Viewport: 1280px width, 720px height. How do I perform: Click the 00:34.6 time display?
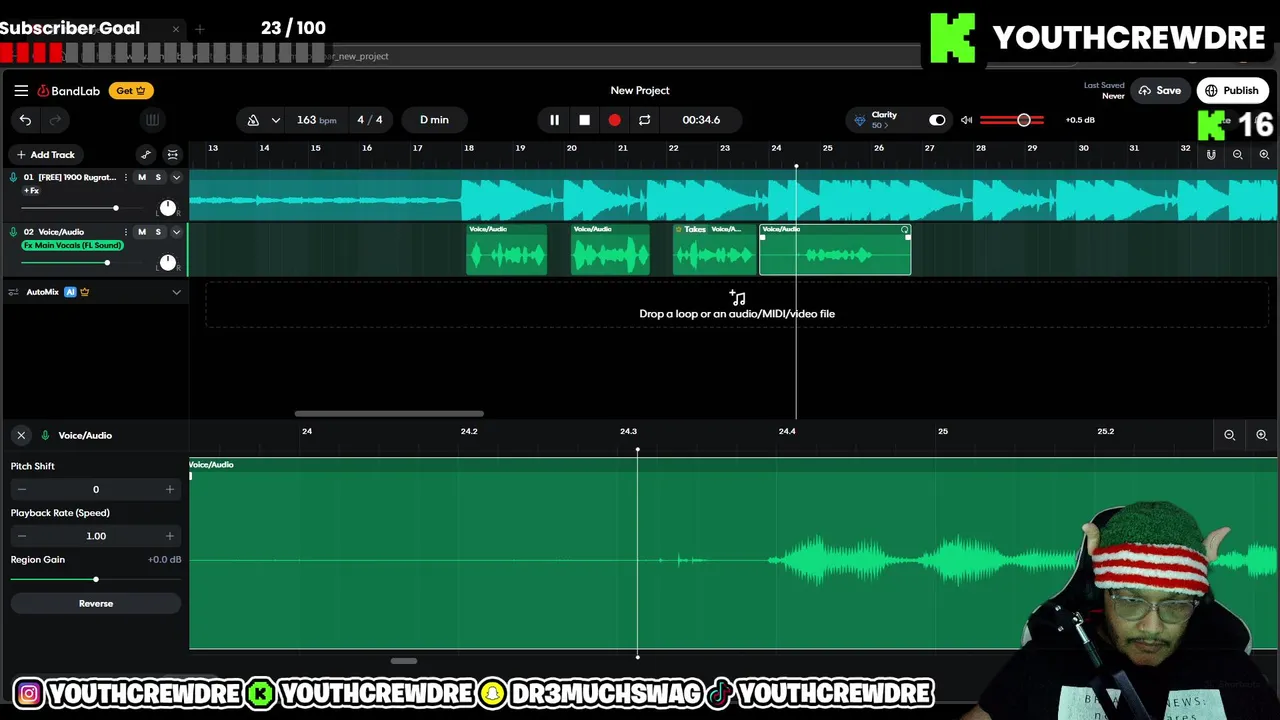point(701,120)
